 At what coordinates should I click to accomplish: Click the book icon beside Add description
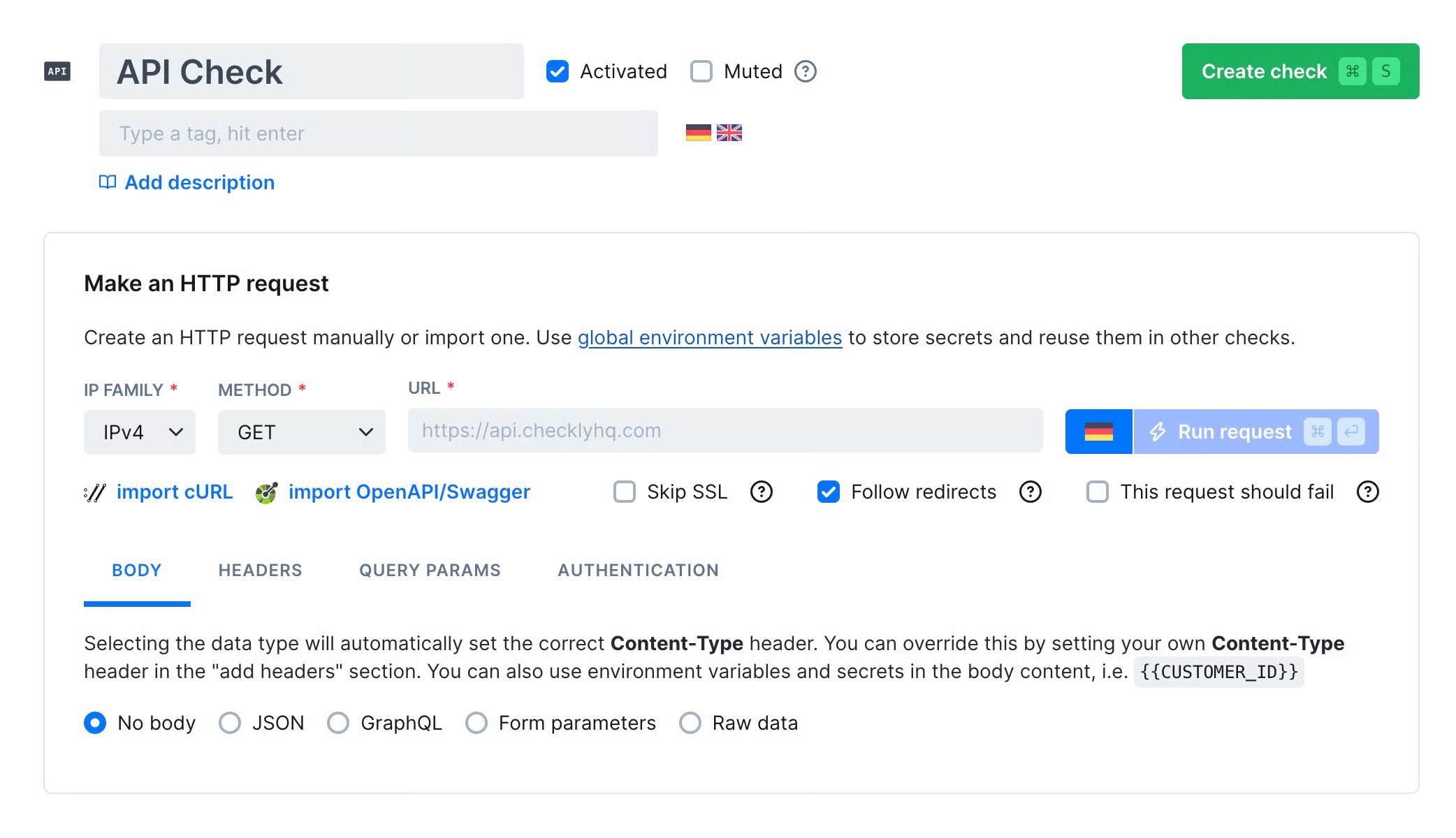tap(108, 182)
